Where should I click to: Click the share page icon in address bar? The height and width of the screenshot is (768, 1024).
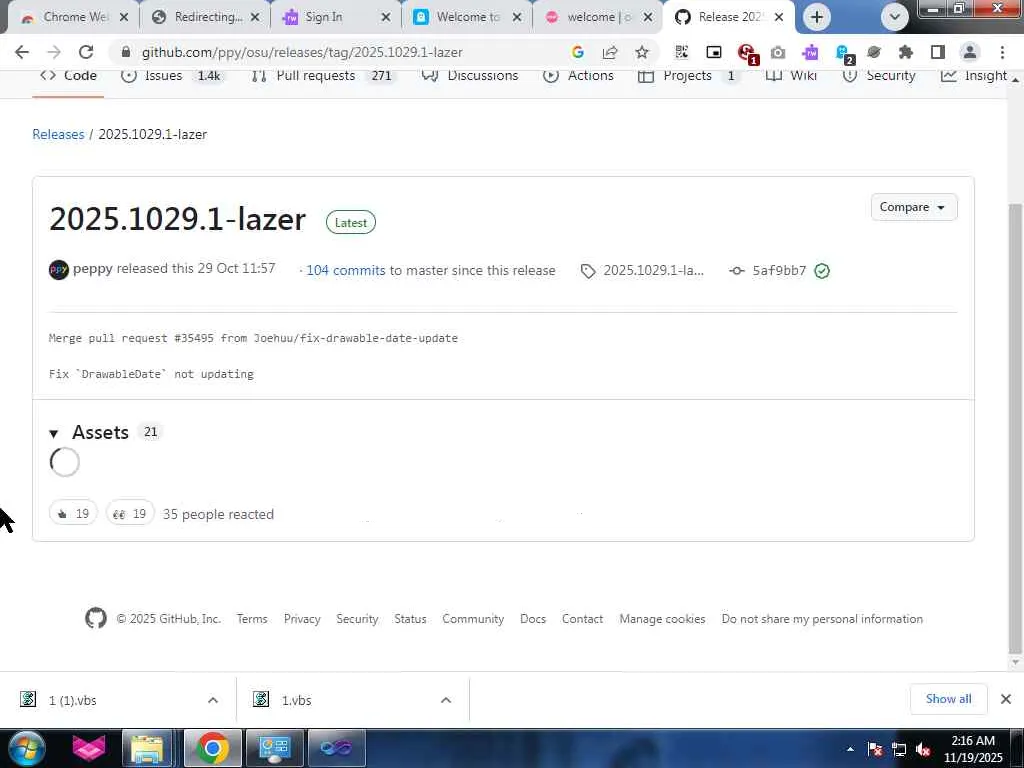(609, 52)
